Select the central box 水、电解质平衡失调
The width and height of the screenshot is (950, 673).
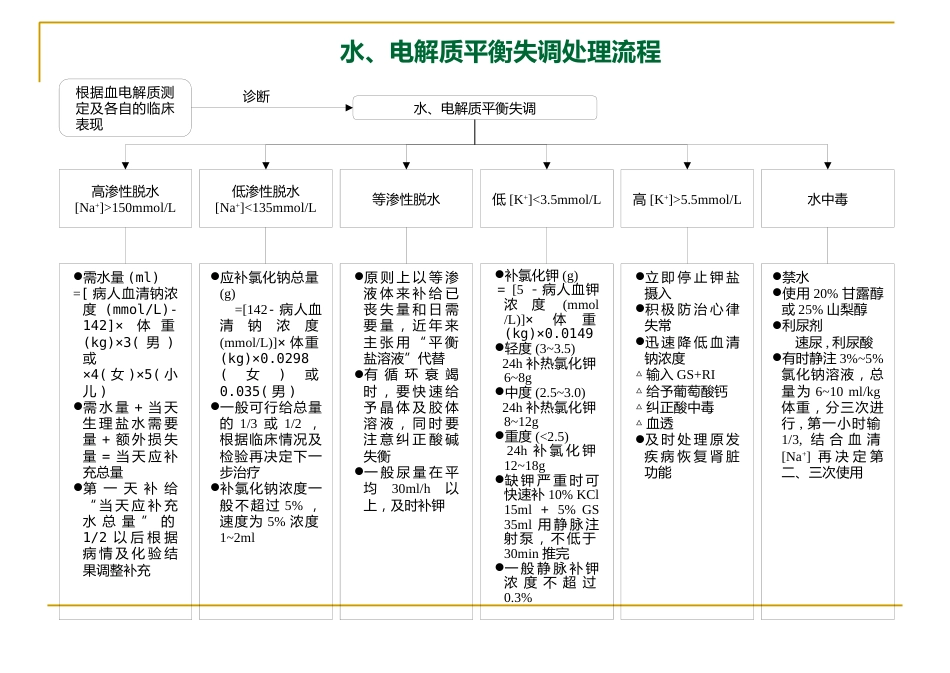pos(474,108)
